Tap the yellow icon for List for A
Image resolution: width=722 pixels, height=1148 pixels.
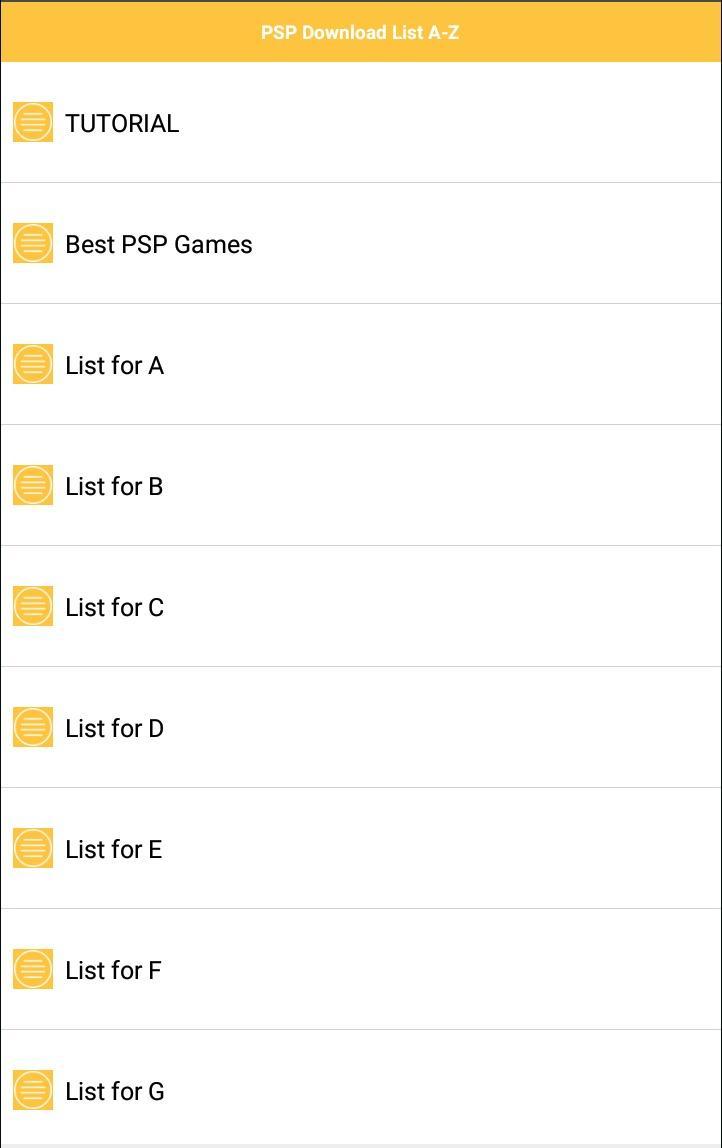click(x=33, y=364)
